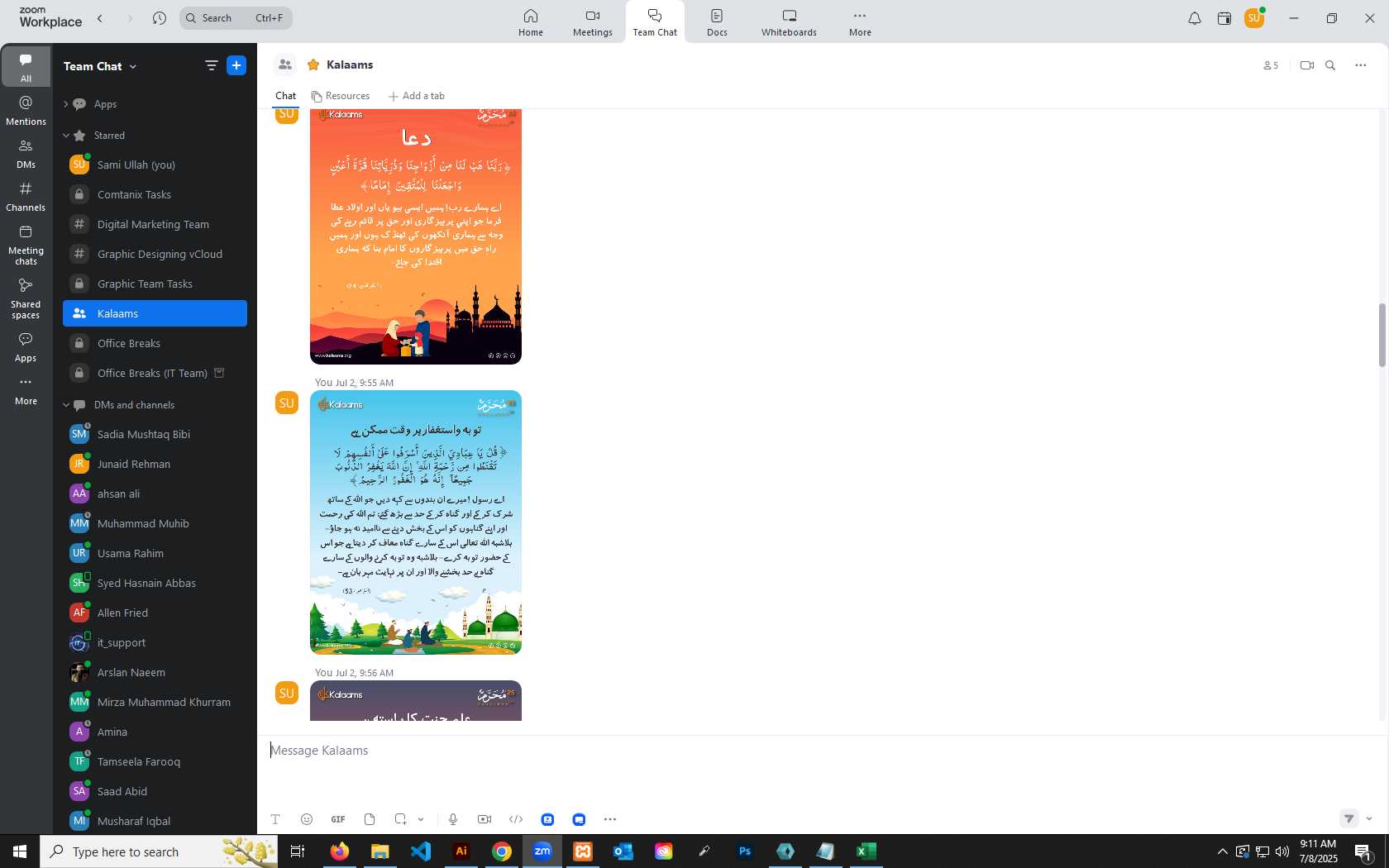This screenshot has width=1389, height=868.
Task: Collapse the DMs and channels section
Action: click(x=65, y=405)
